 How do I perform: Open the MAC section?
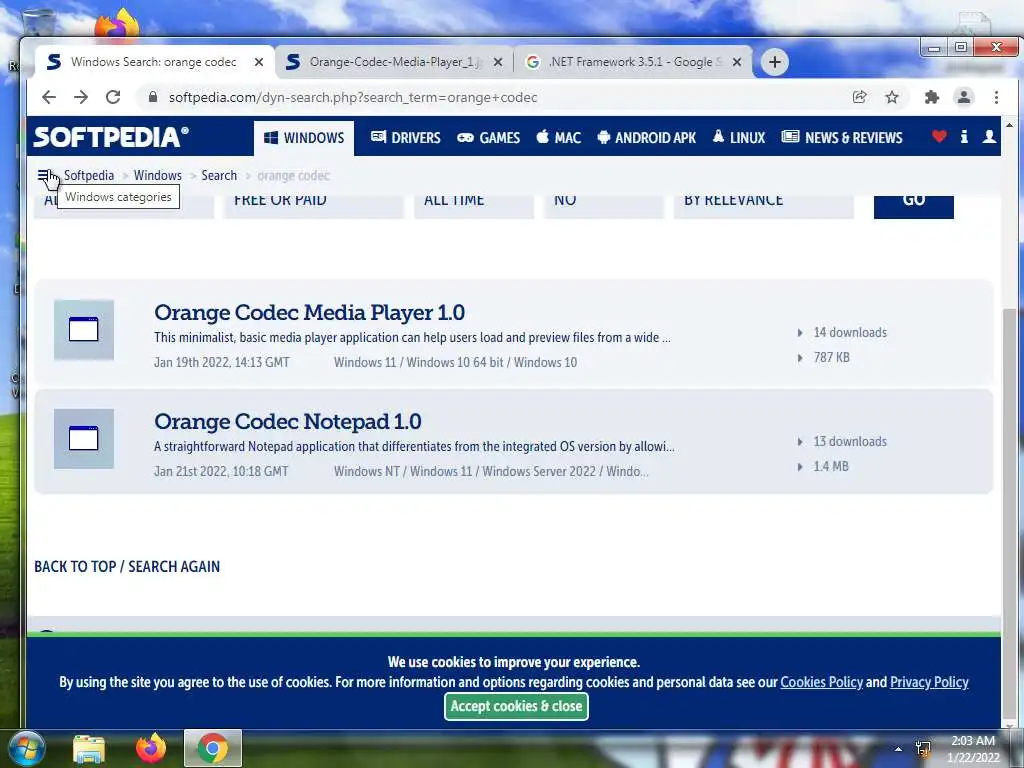pos(558,138)
